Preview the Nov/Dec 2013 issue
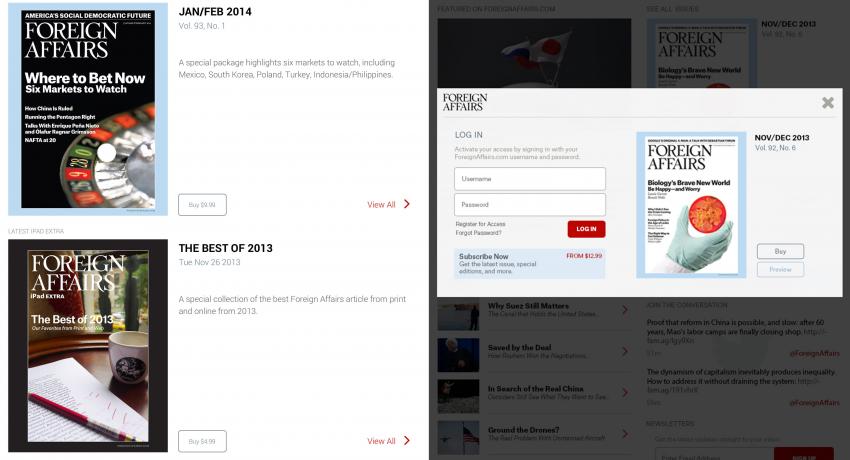The image size is (850, 460). pos(780,269)
